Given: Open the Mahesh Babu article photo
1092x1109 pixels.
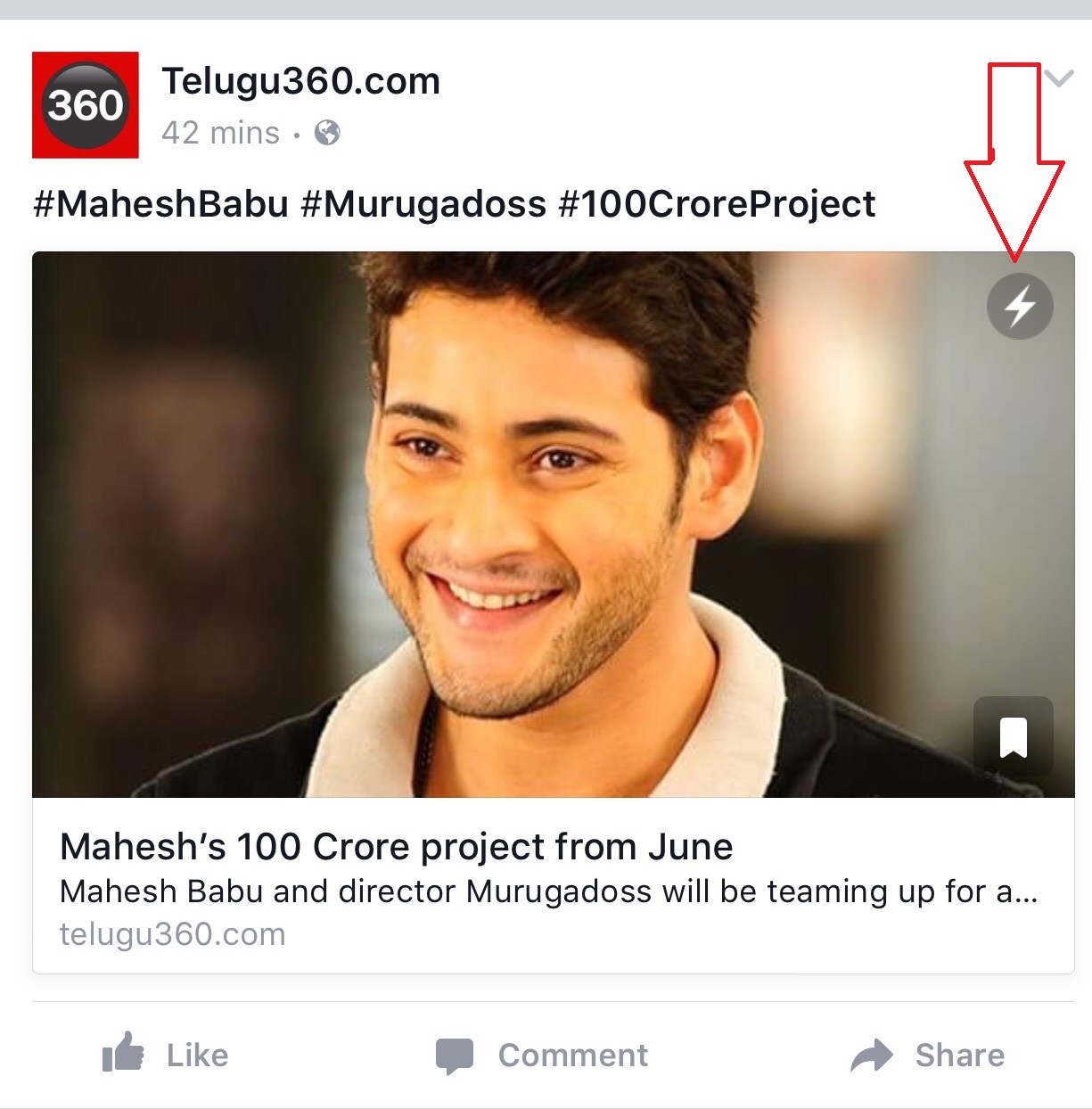Looking at the screenshot, I should click(553, 524).
